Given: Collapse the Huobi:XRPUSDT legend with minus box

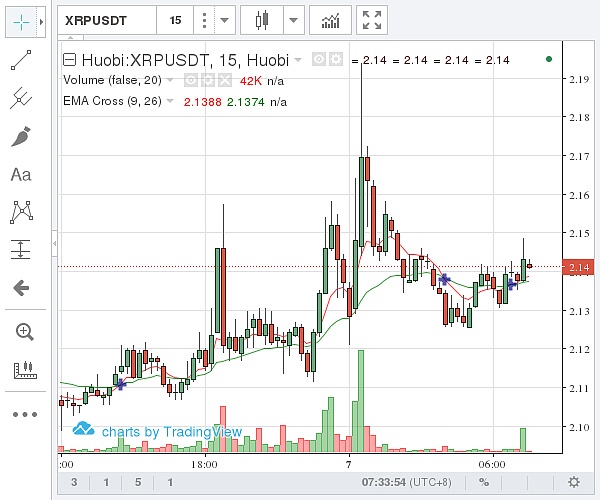Looking at the screenshot, I should tap(69, 60).
